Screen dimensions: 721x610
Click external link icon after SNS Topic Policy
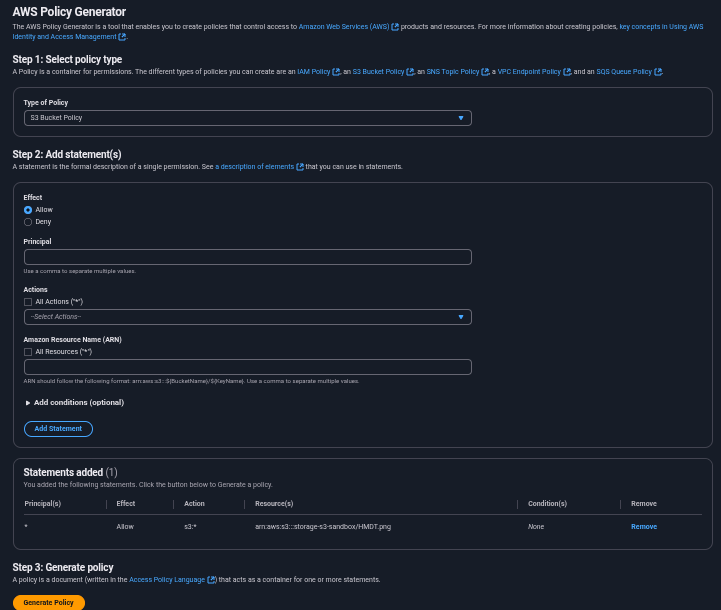click(486, 72)
